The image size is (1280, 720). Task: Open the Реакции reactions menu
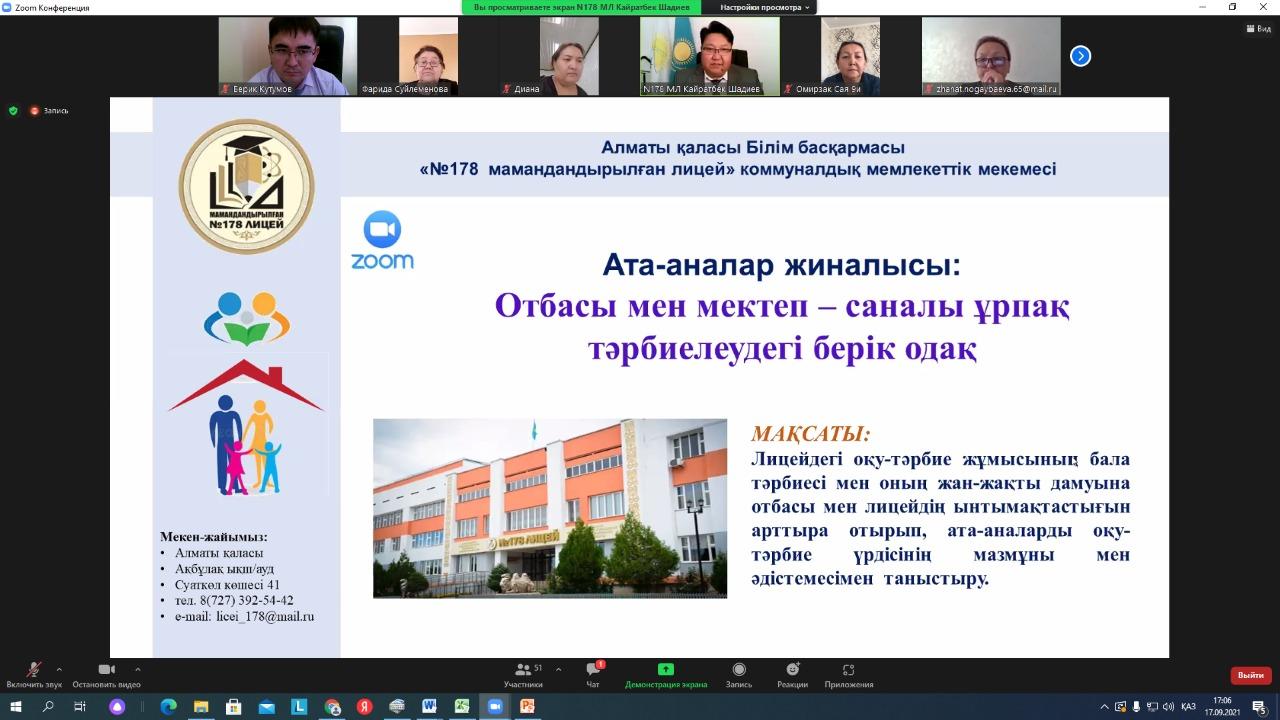[x=792, y=675]
